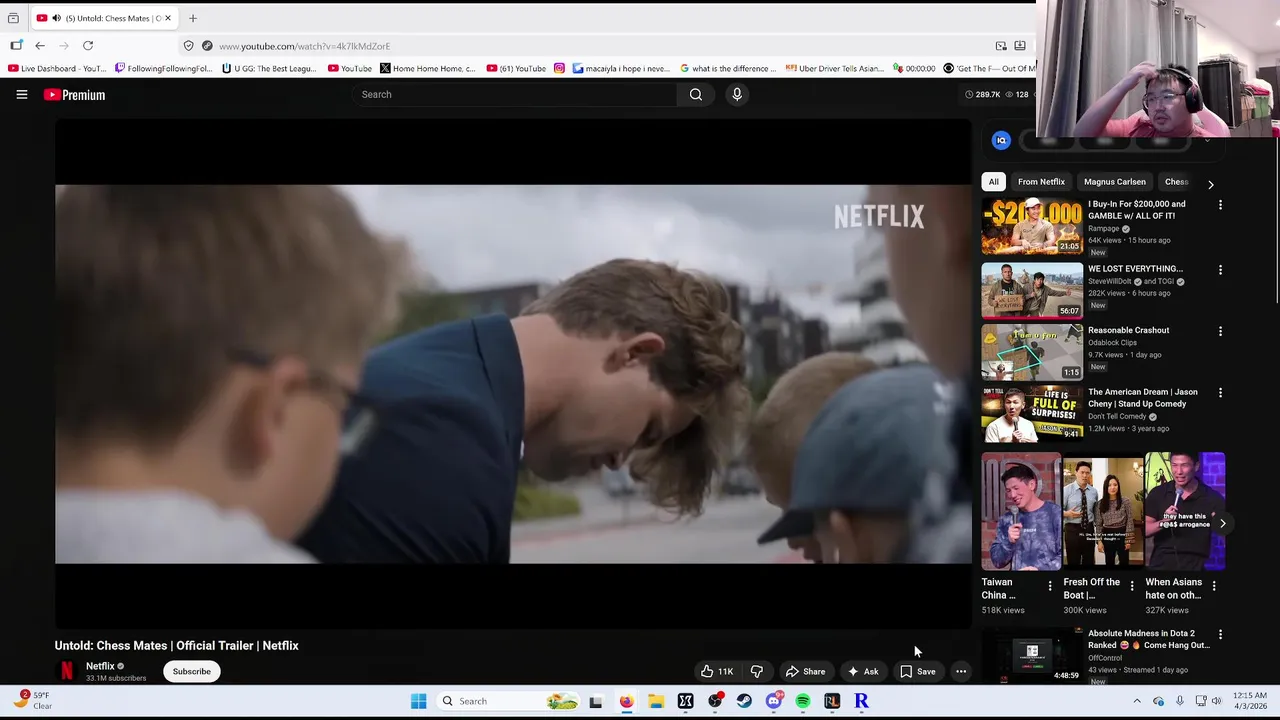Open 'The American Dream | Jason Cheny' title
Viewport: 1280px width, 720px height.
click(x=1142, y=398)
